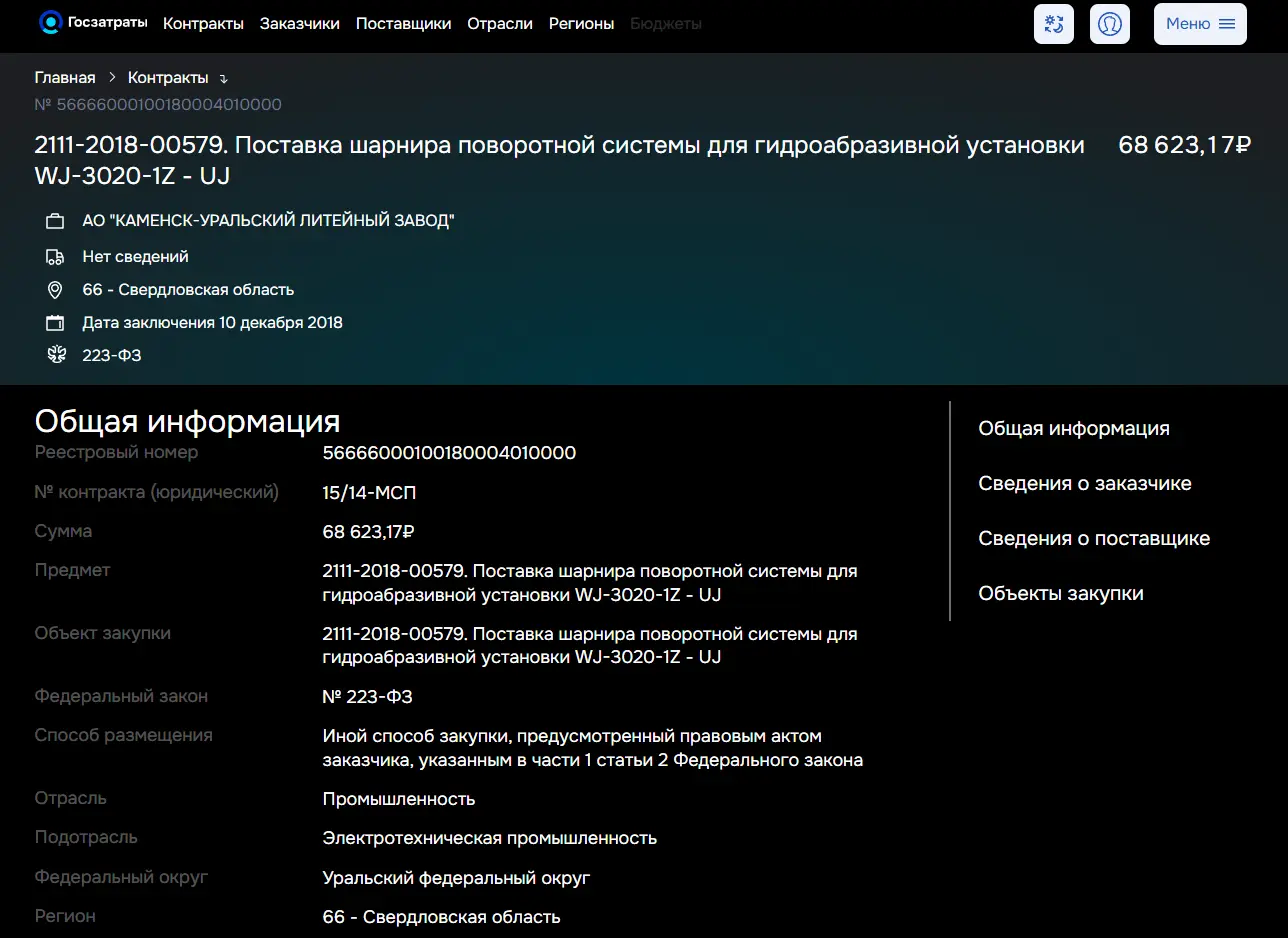Click the № контракта (юридический) label
This screenshot has width=1288, height=938.
(x=157, y=493)
